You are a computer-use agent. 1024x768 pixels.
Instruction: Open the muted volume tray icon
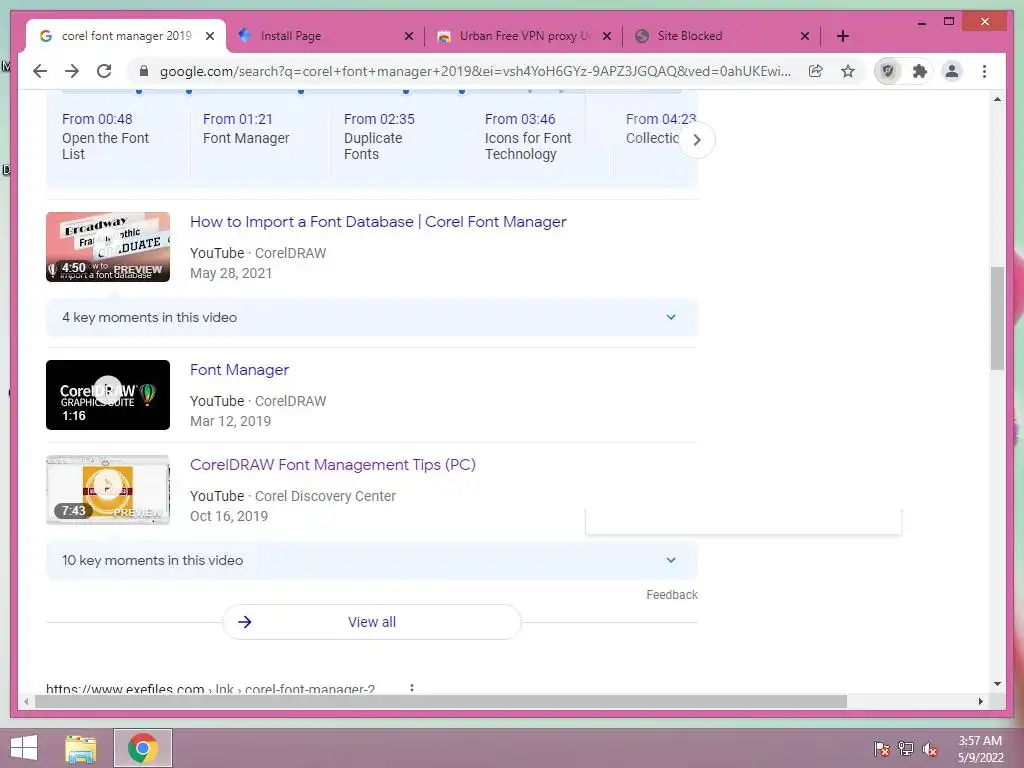click(x=930, y=748)
